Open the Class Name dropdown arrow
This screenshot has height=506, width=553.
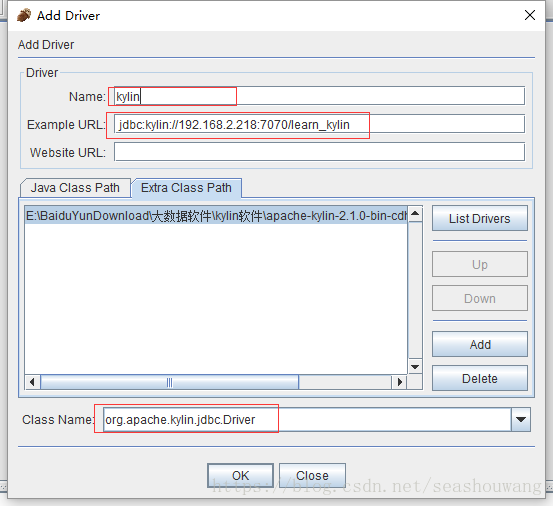click(521, 419)
